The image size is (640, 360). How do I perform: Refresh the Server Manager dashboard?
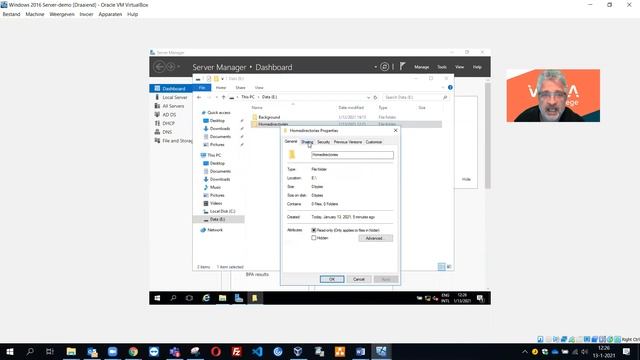coord(384,67)
